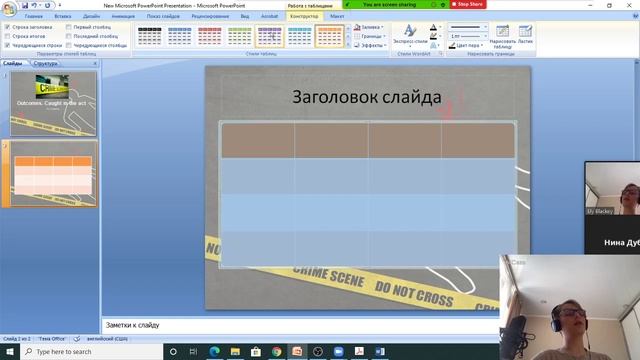Pick the purple table style thumbnail
640x360 pixels.
[269, 36]
